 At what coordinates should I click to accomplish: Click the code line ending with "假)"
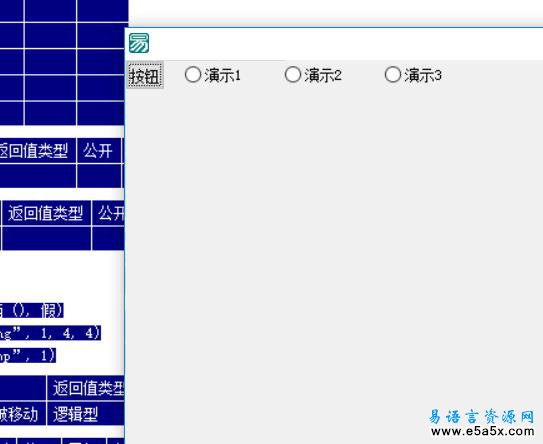(x=32, y=311)
